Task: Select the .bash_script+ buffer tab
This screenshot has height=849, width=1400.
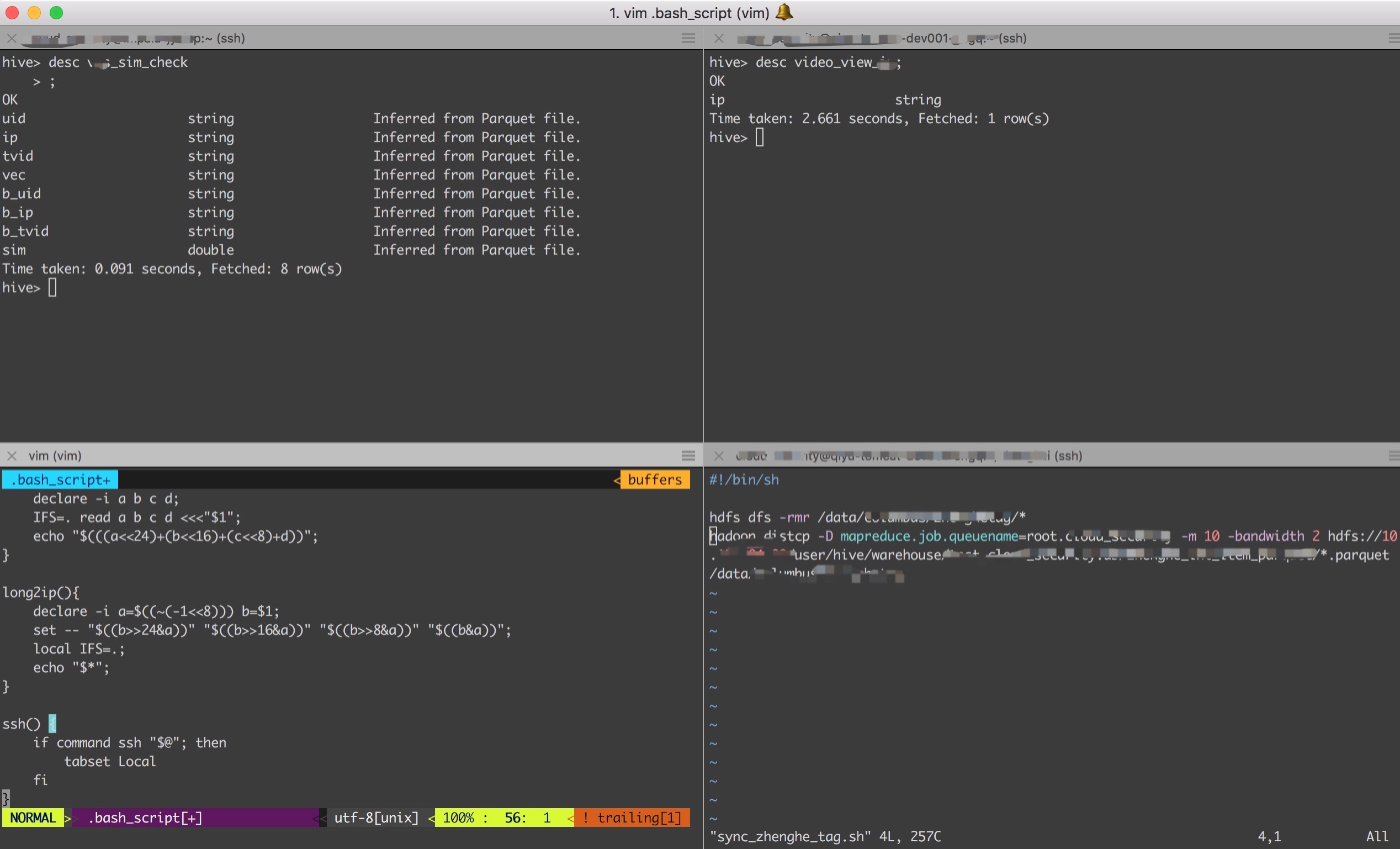Action: coord(60,479)
